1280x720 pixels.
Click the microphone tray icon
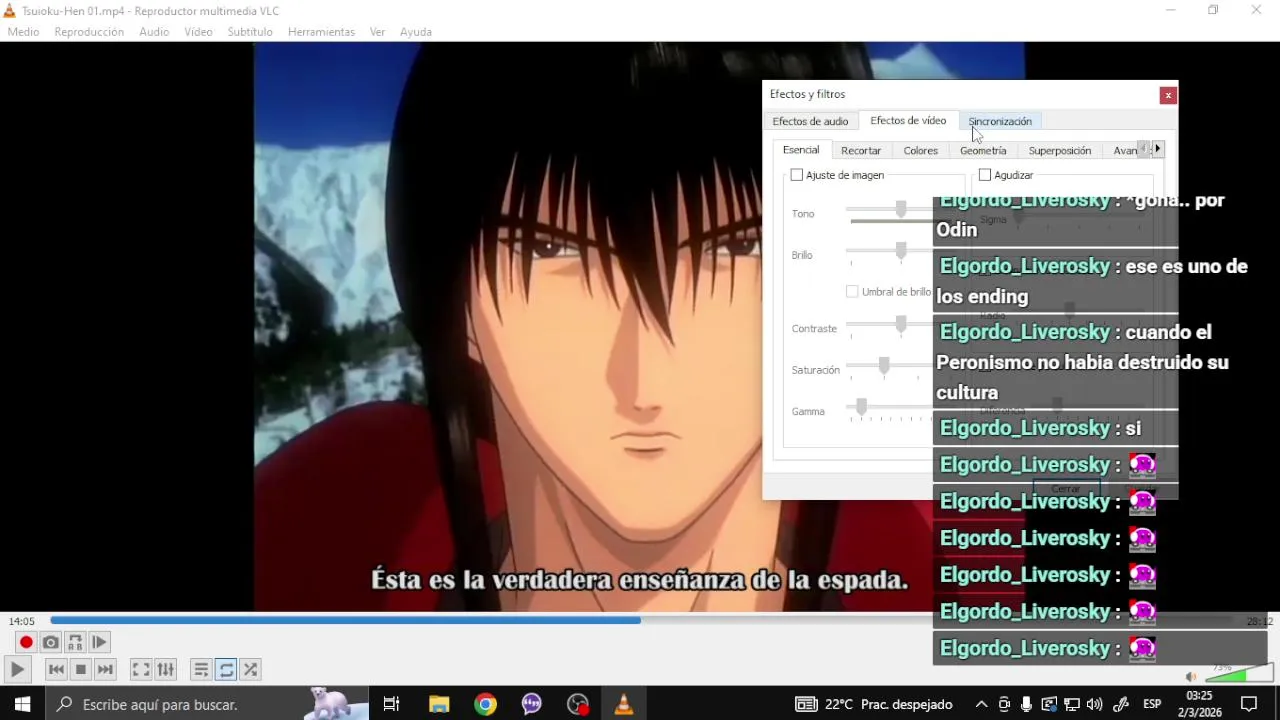pyautogui.click(x=1027, y=704)
